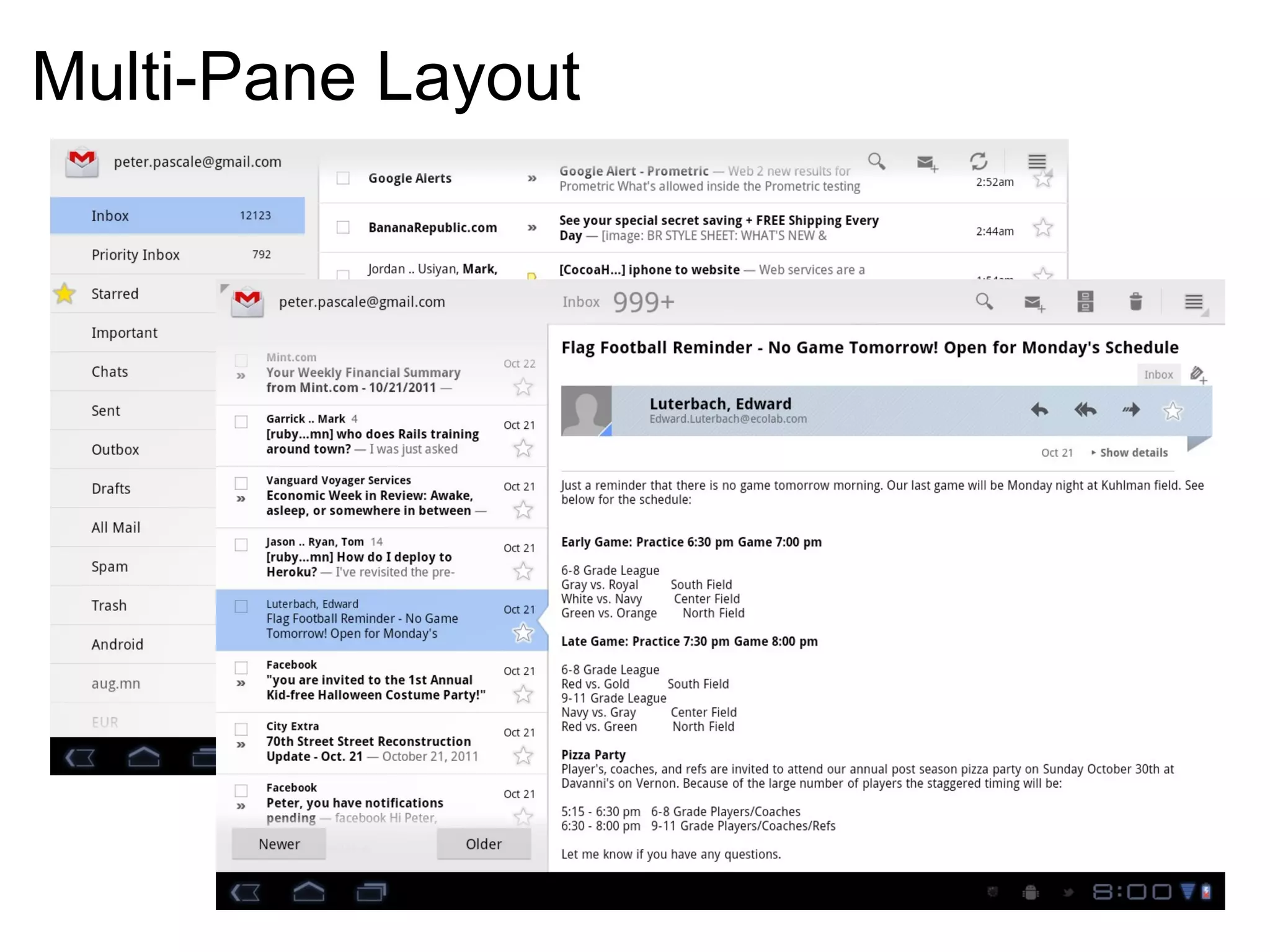Reply all to Edward's message

(1085, 410)
